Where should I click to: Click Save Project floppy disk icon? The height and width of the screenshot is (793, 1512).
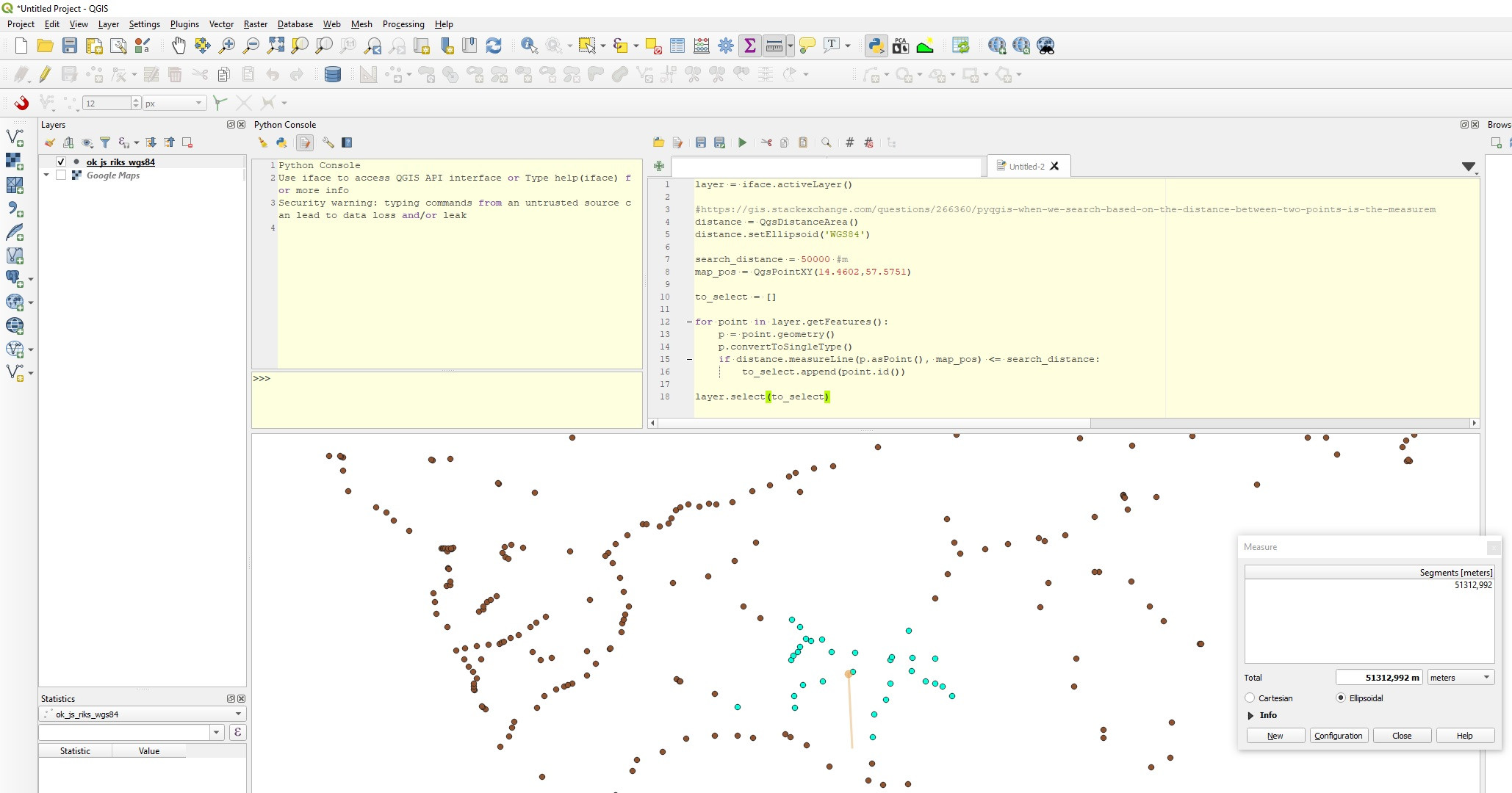coord(70,46)
